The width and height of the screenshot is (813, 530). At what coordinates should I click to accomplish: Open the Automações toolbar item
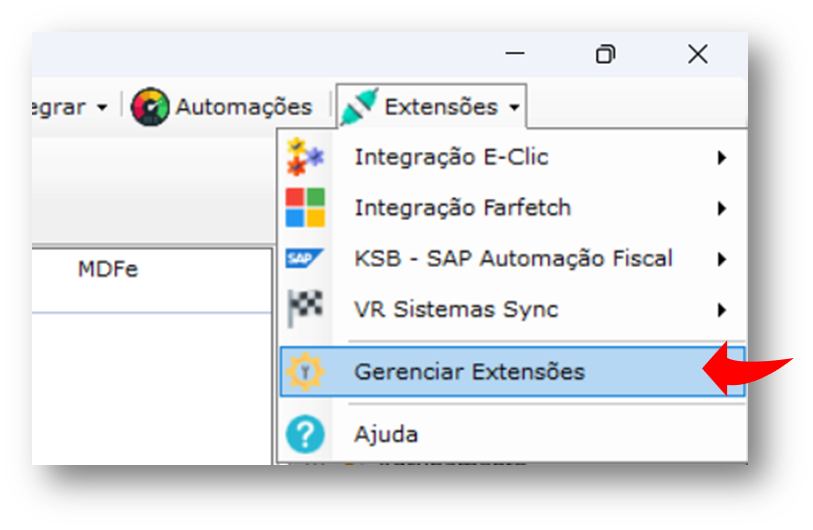pos(222,107)
